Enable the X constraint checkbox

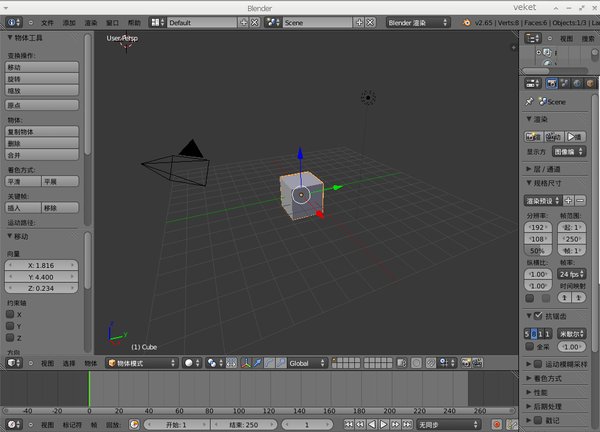(x=11, y=314)
